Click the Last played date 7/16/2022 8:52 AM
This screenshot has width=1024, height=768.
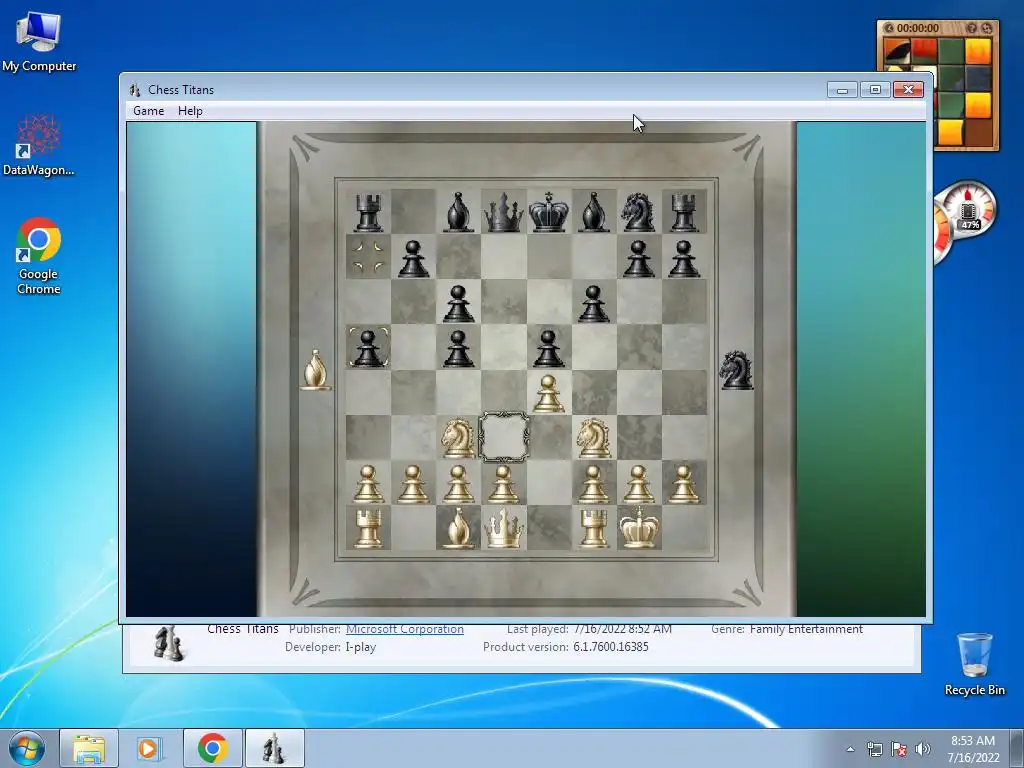click(x=622, y=630)
